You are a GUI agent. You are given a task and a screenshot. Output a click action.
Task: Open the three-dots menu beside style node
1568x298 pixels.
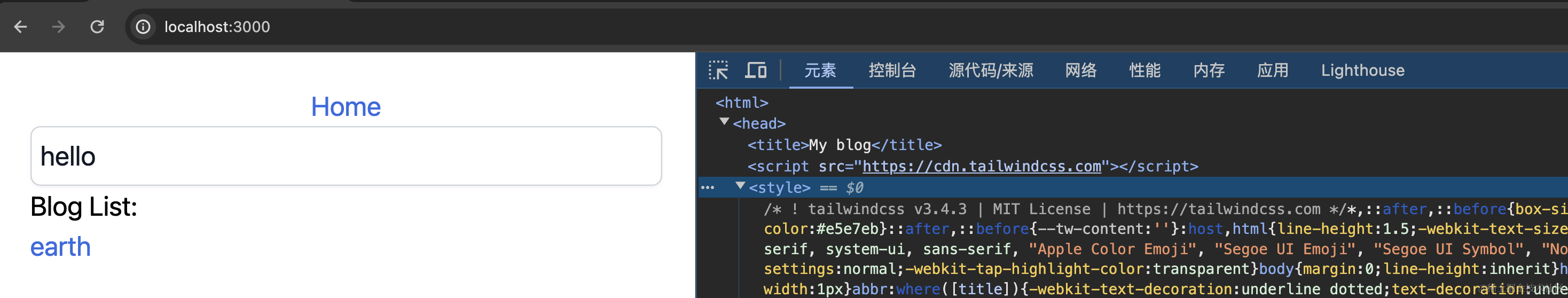[x=707, y=188]
